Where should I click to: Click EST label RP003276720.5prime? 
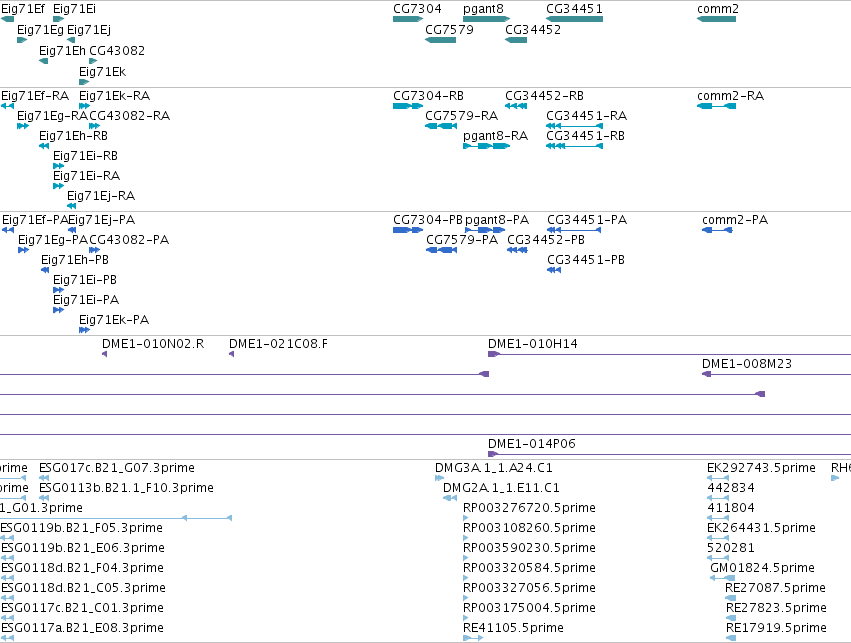pos(529,508)
